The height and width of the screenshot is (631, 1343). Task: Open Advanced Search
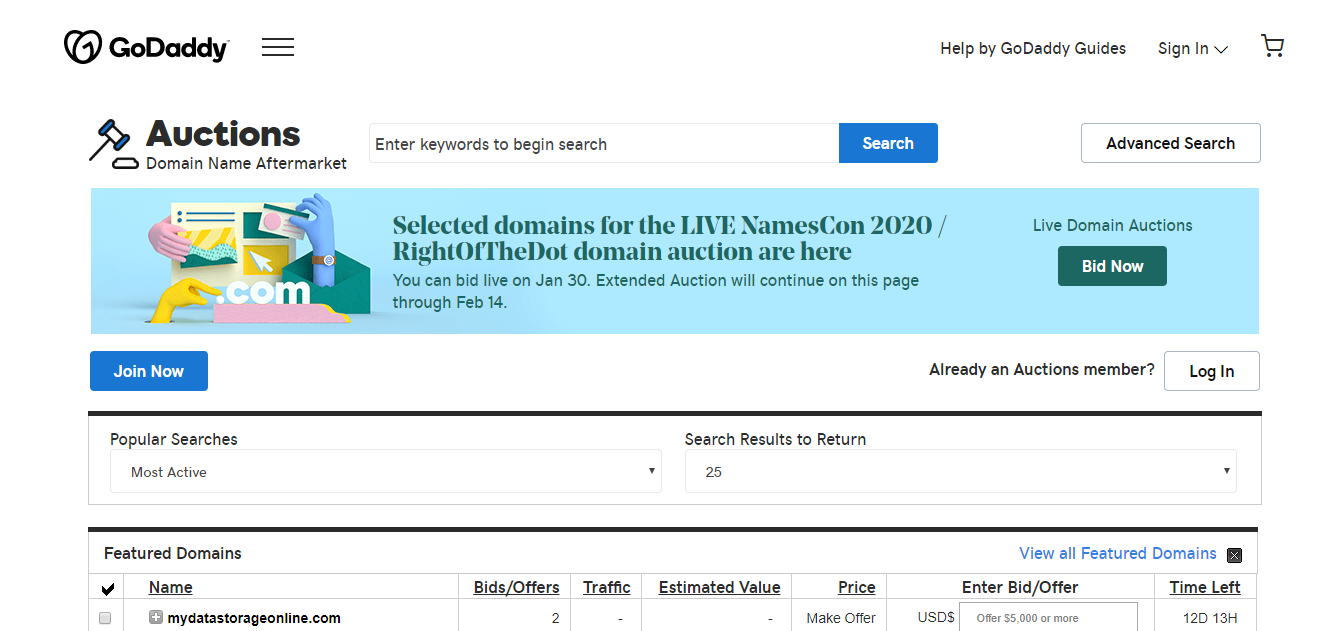click(x=1170, y=143)
